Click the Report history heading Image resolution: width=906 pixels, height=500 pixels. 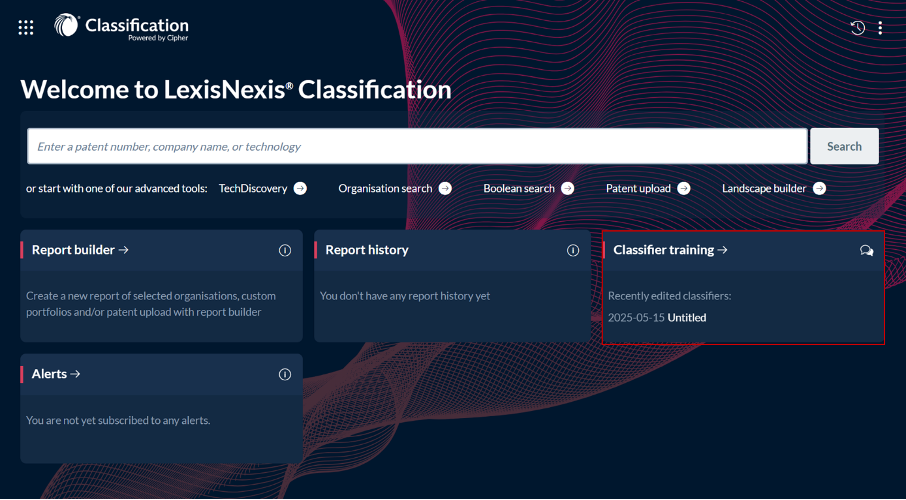(x=367, y=250)
